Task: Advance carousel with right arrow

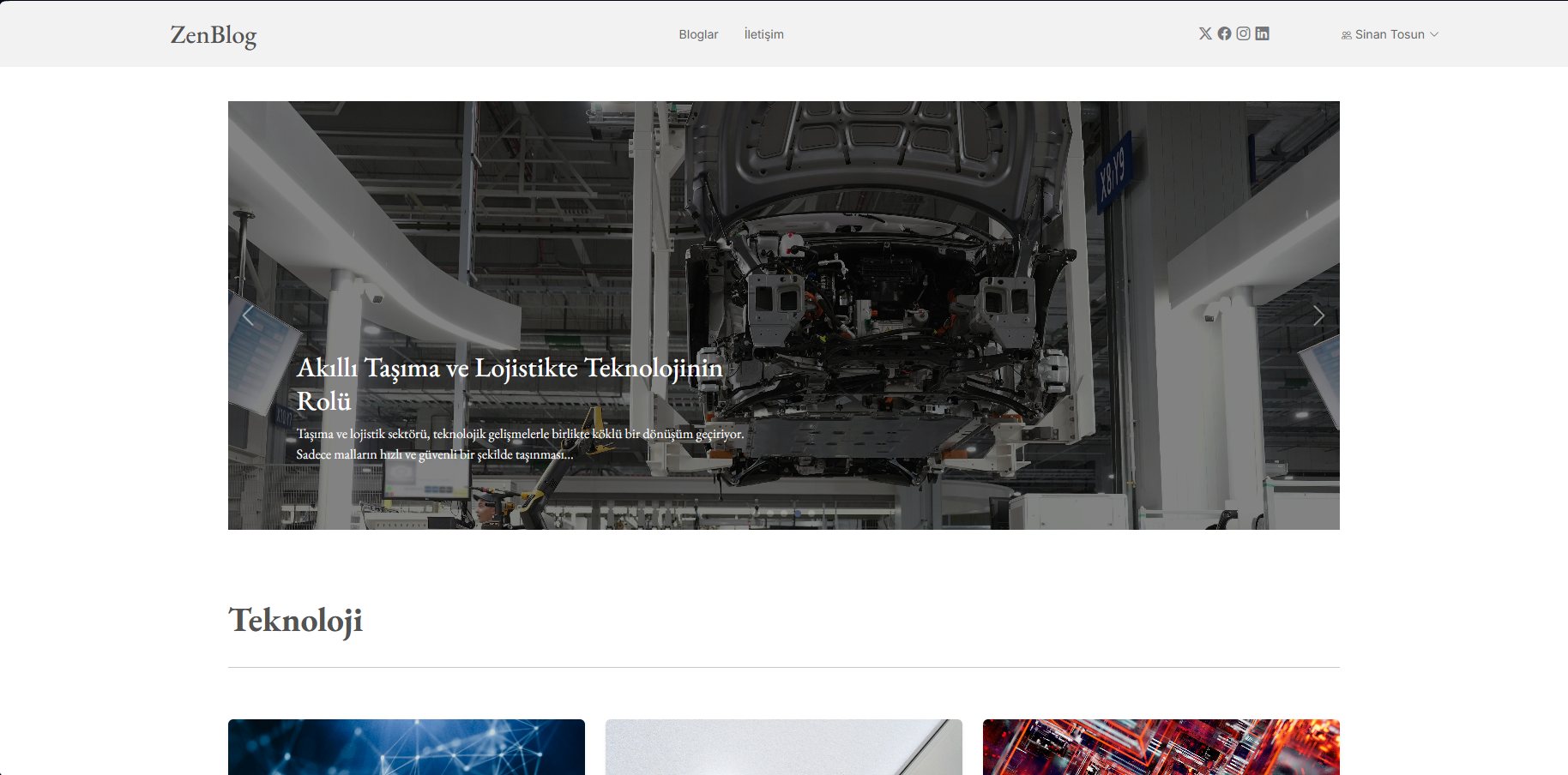Action: pyautogui.click(x=1318, y=315)
